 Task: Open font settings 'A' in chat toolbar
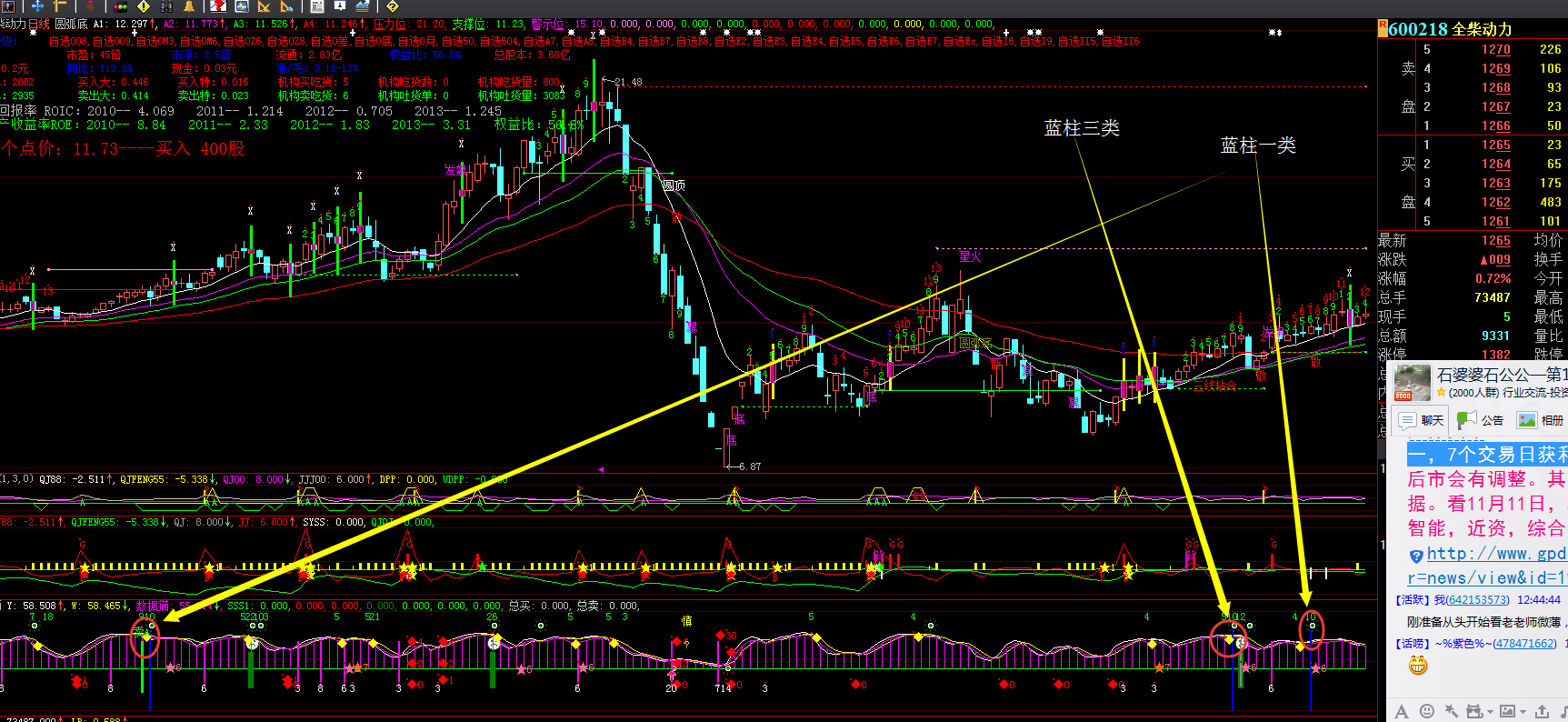pyautogui.click(x=1402, y=711)
